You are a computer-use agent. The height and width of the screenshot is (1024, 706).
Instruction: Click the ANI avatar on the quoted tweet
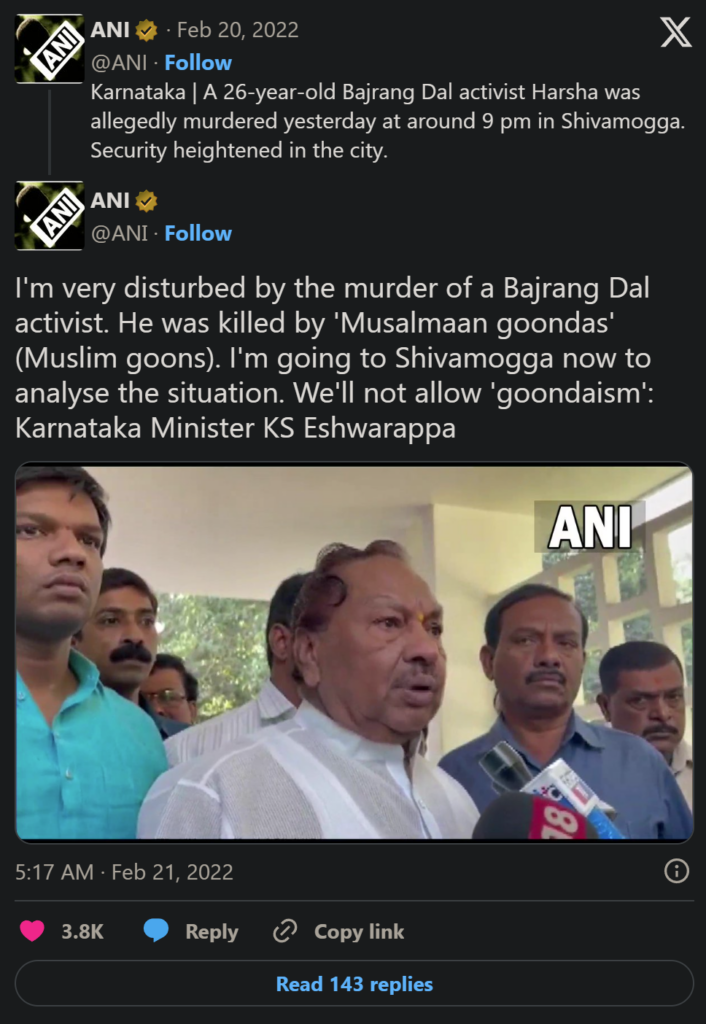pos(50,48)
